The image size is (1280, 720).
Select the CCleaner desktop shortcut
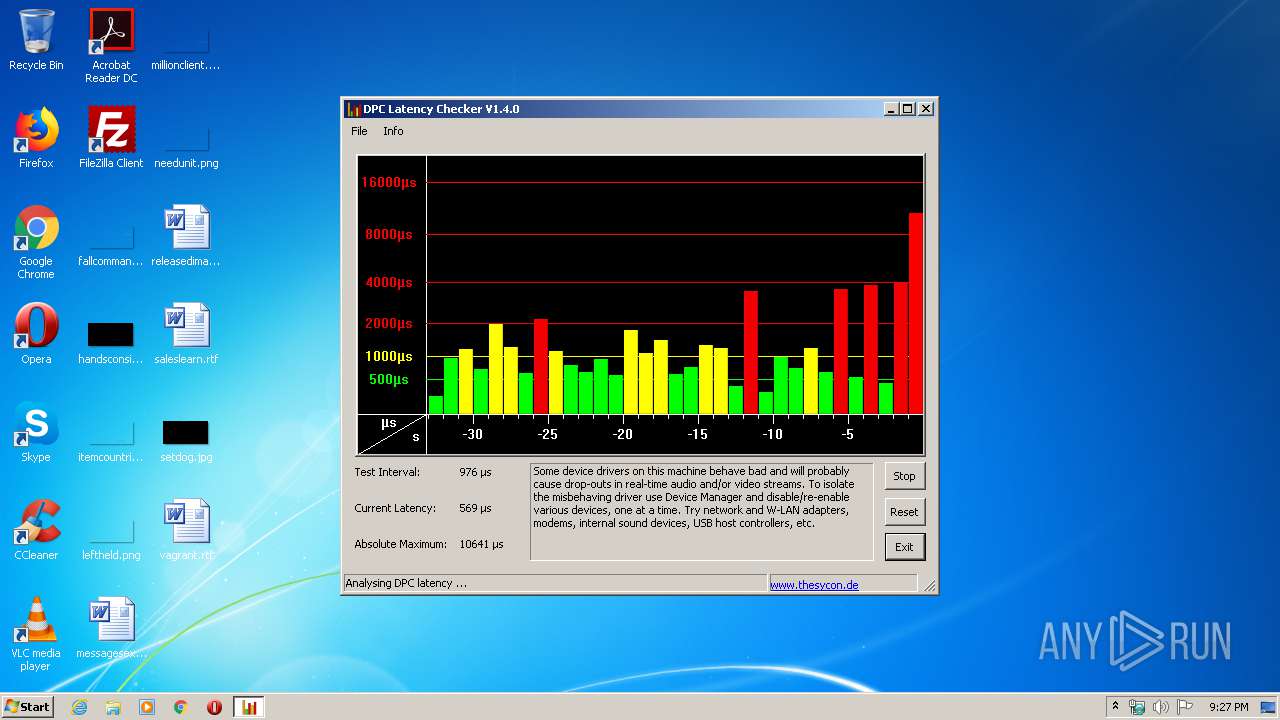click(36, 530)
